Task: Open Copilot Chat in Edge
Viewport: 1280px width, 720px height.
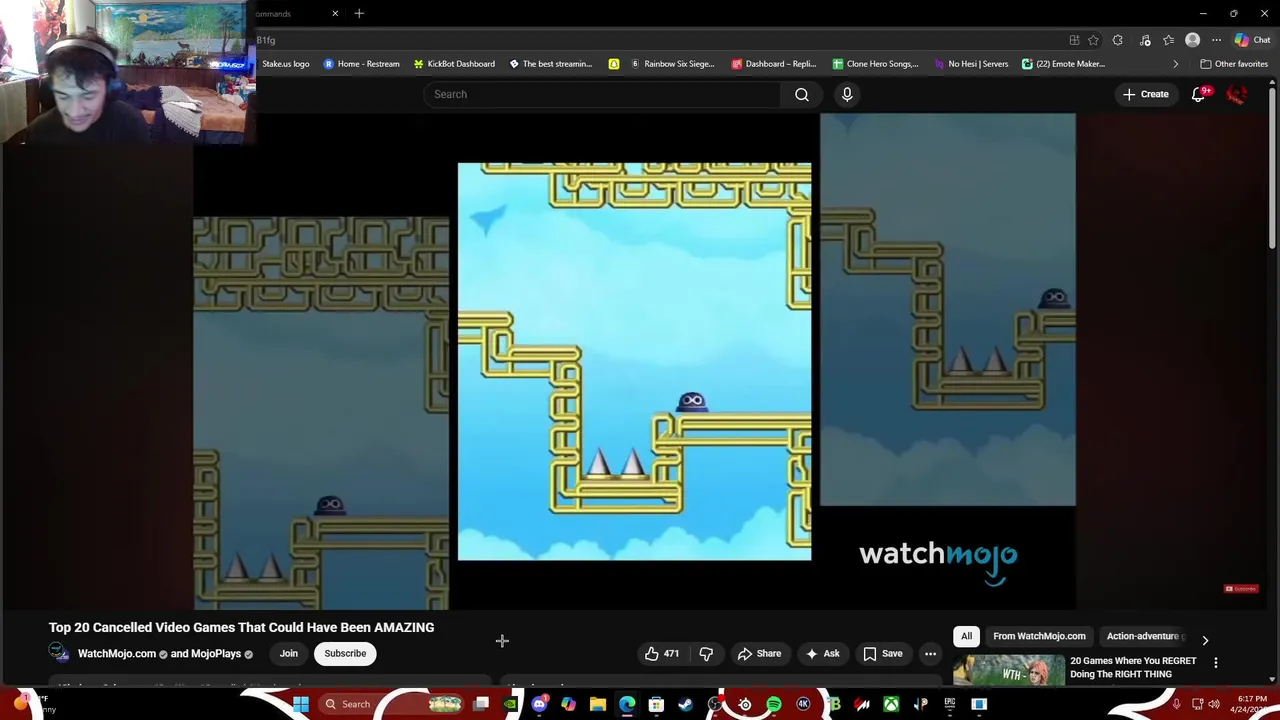Action: (1252, 40)
